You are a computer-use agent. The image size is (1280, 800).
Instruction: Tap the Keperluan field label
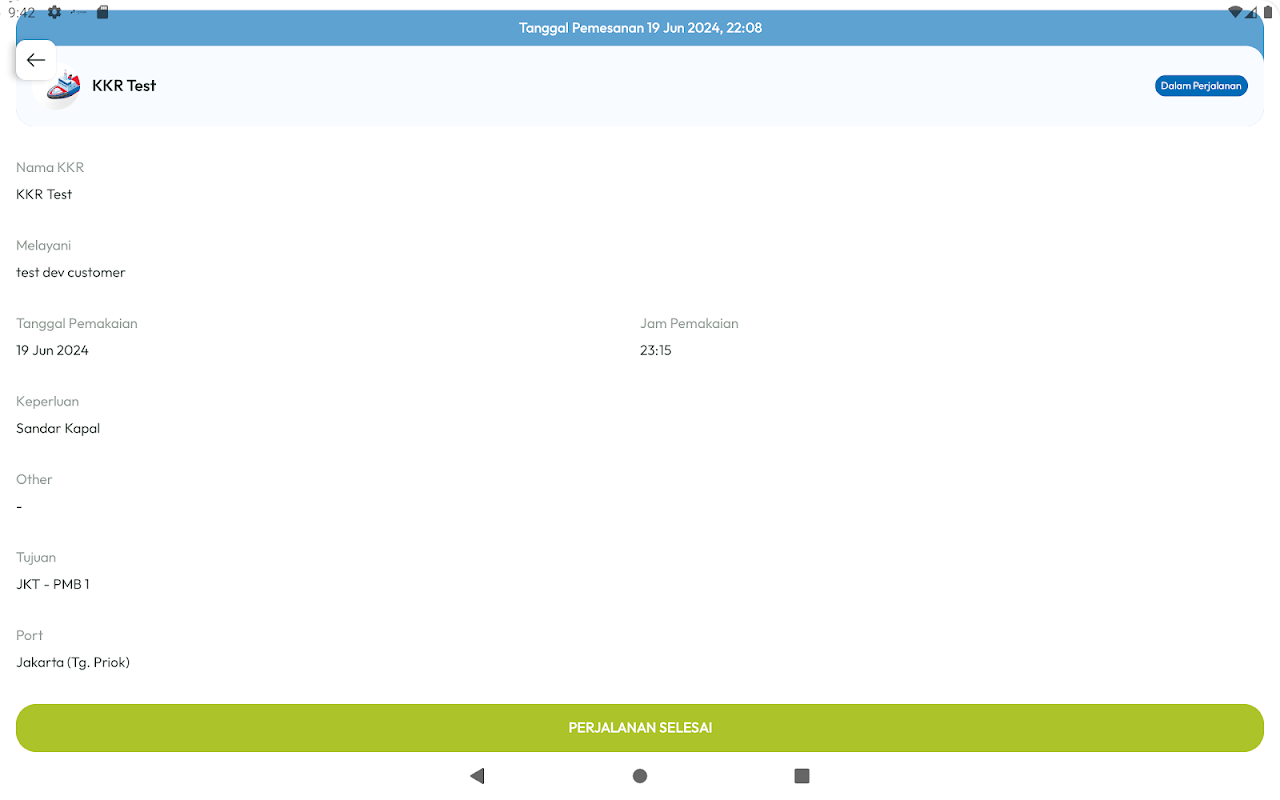tap(47, 401)
